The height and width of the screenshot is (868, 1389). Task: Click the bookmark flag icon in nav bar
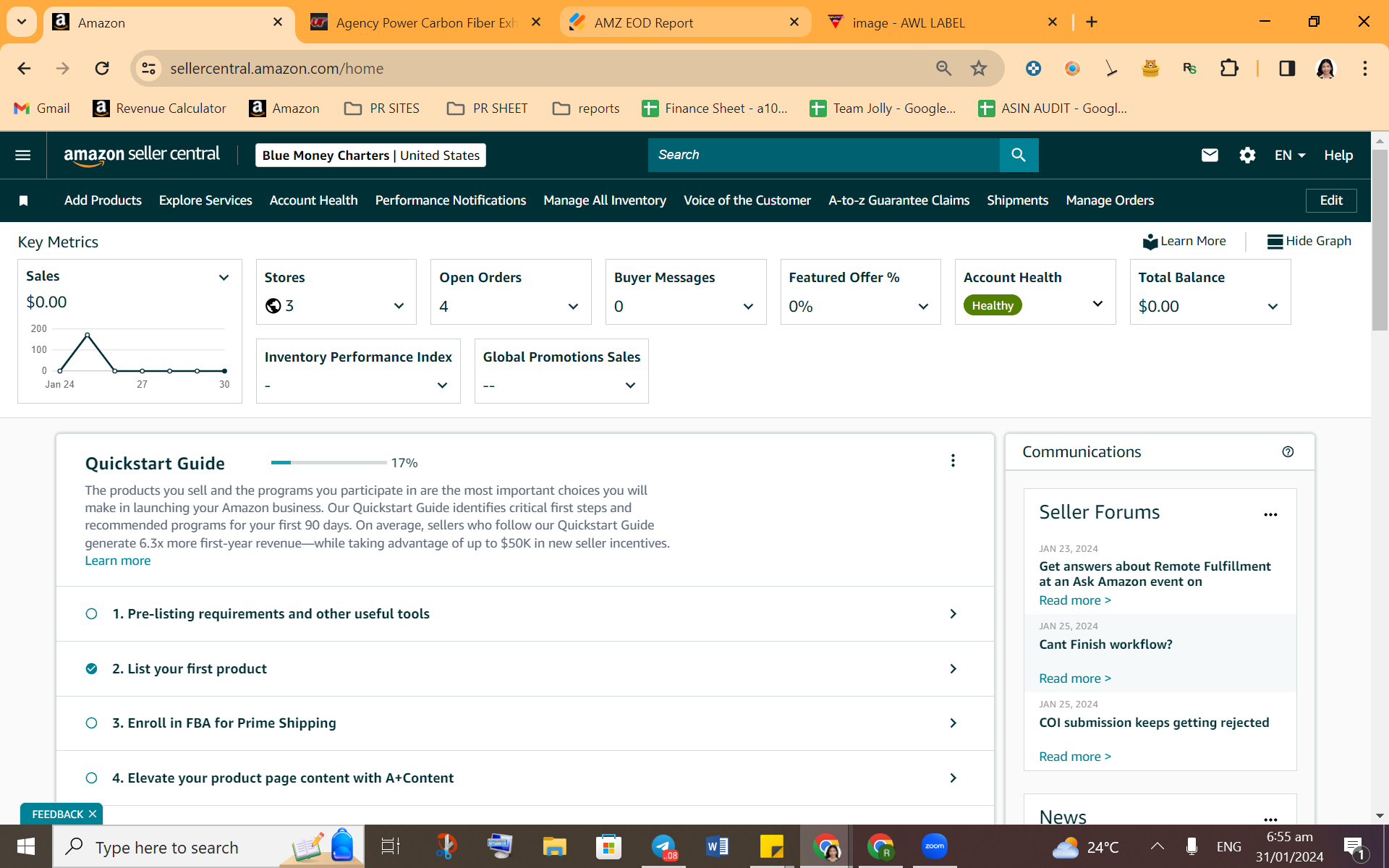(23, 200)
